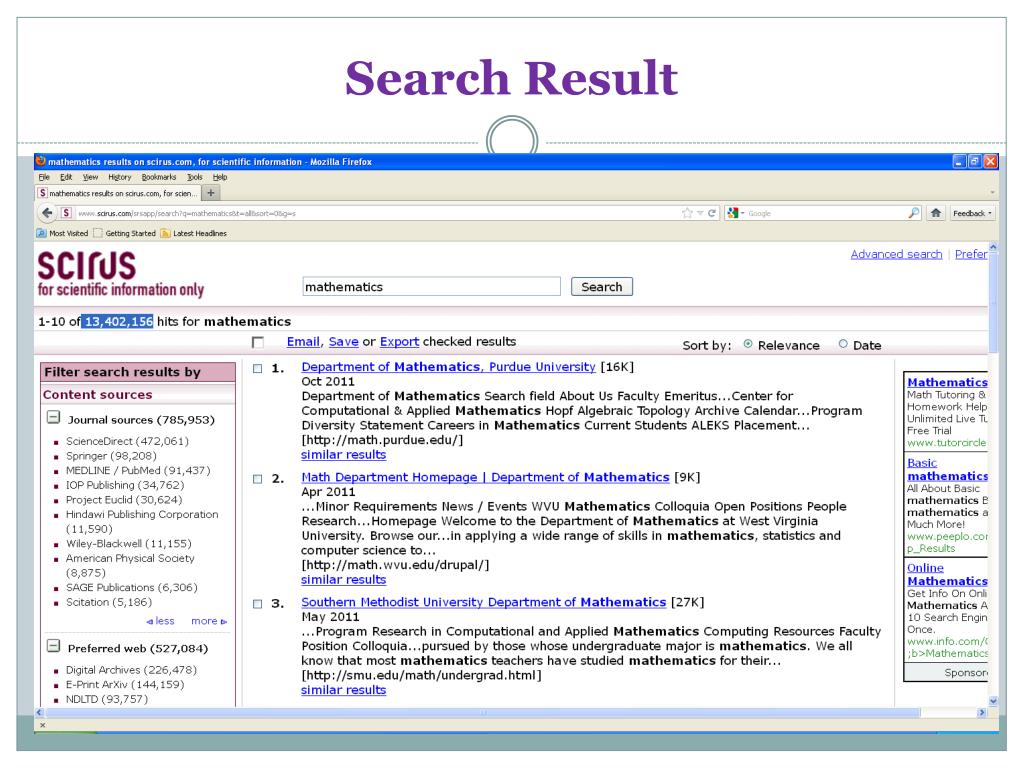Viewport: 1024px width, 768px height.
Task: Click the Scirus site favicon in address bar
Action: click(66, 213)
